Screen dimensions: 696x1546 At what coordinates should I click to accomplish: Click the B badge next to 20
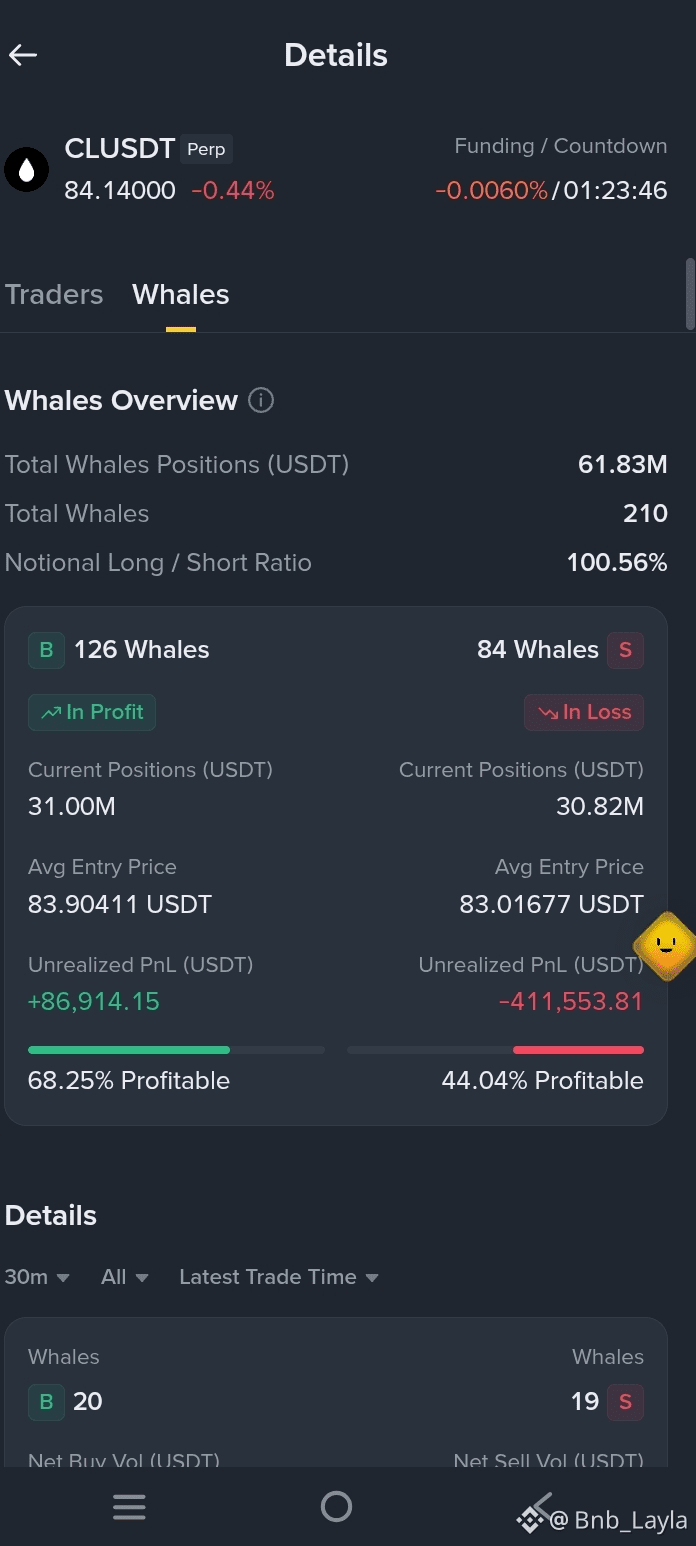[x=46, y=1402]
